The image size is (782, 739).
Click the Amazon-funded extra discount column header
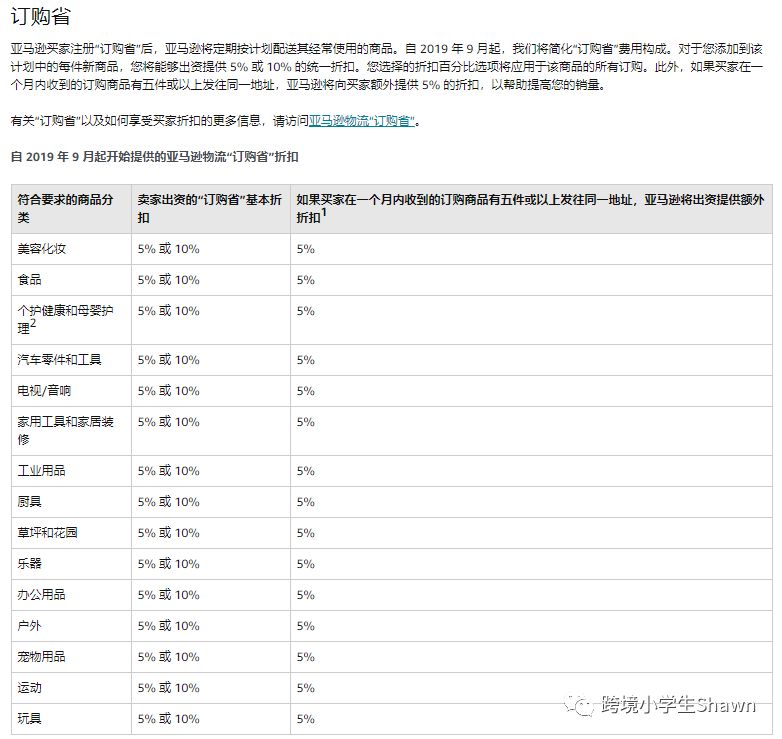point(531,208)
